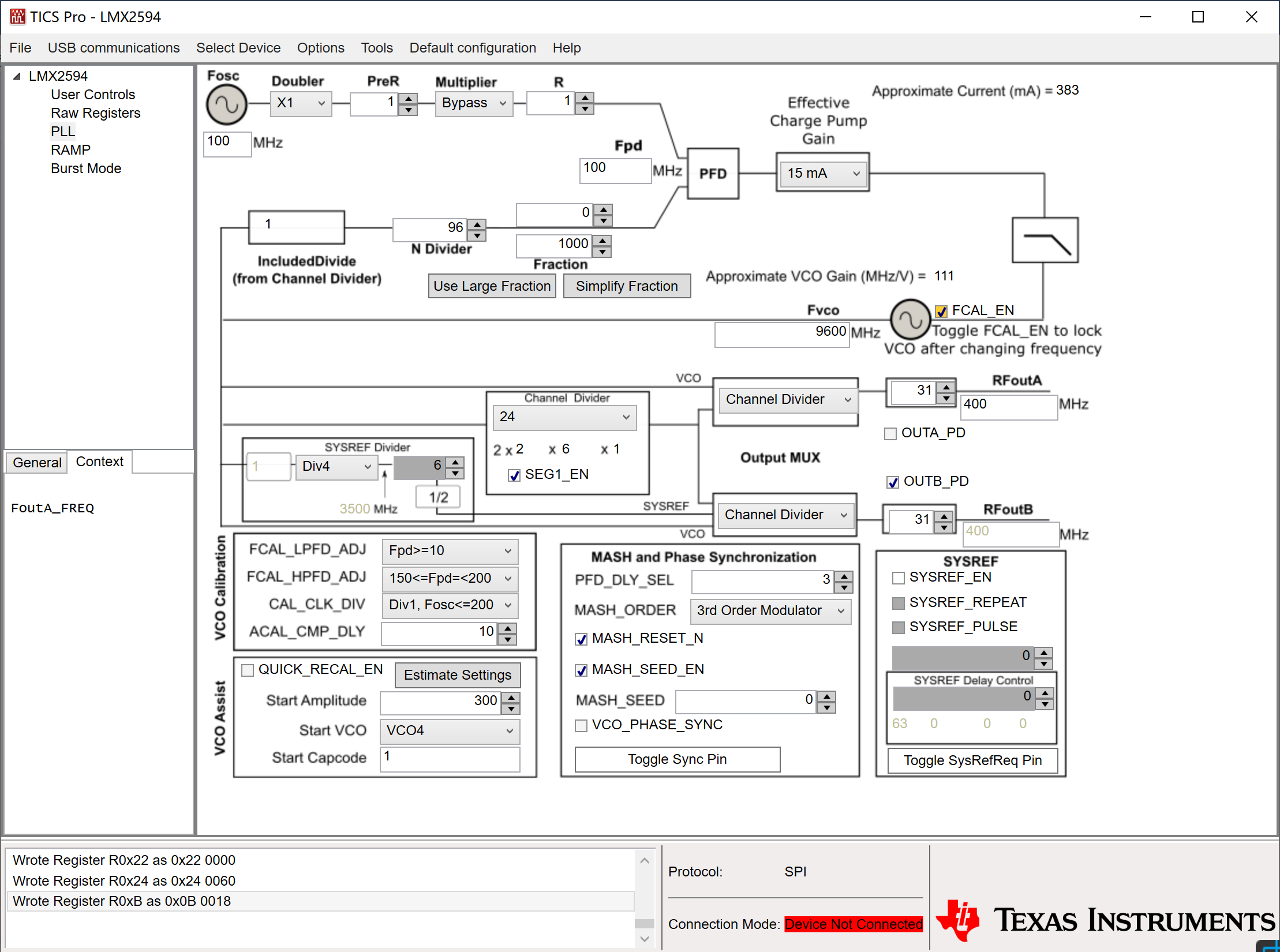
Task: Uncheck the FCAL_EN checkbox
Action: pyautogui.click(x=941, y=312)
